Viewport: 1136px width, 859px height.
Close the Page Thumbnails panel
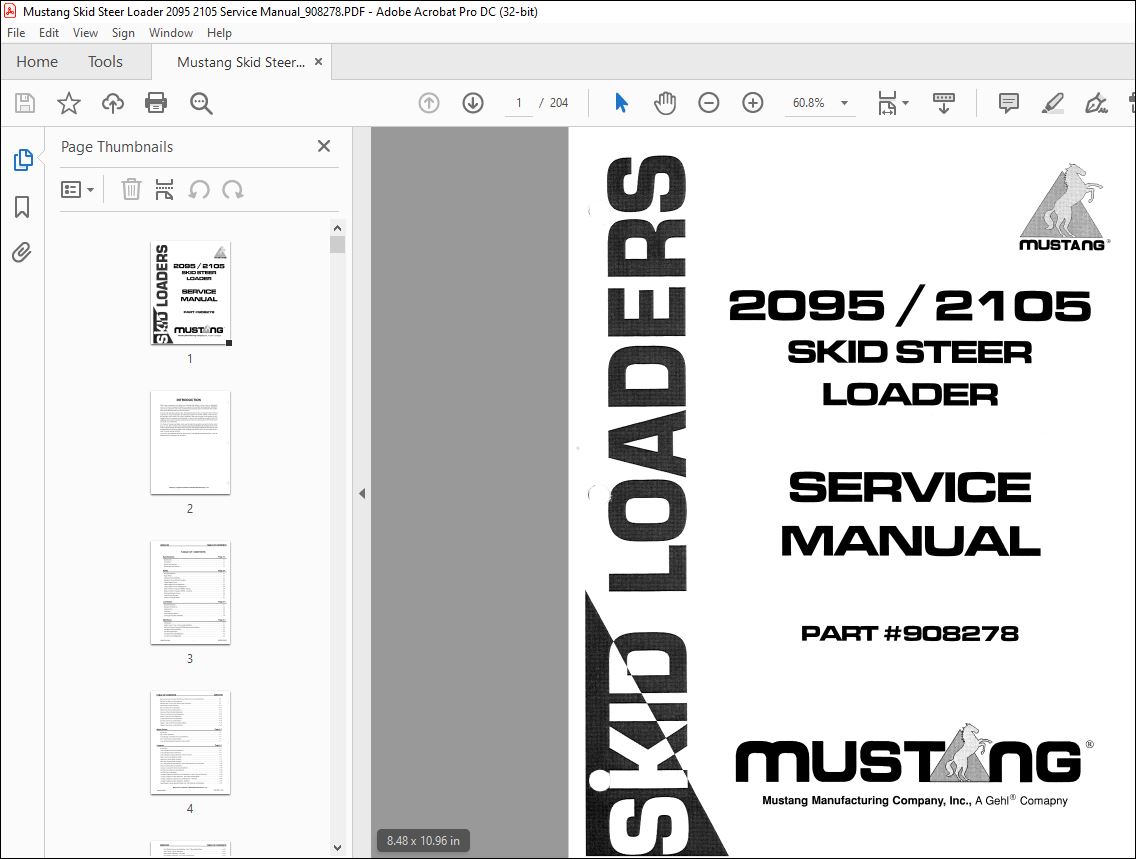coord(324,146)
